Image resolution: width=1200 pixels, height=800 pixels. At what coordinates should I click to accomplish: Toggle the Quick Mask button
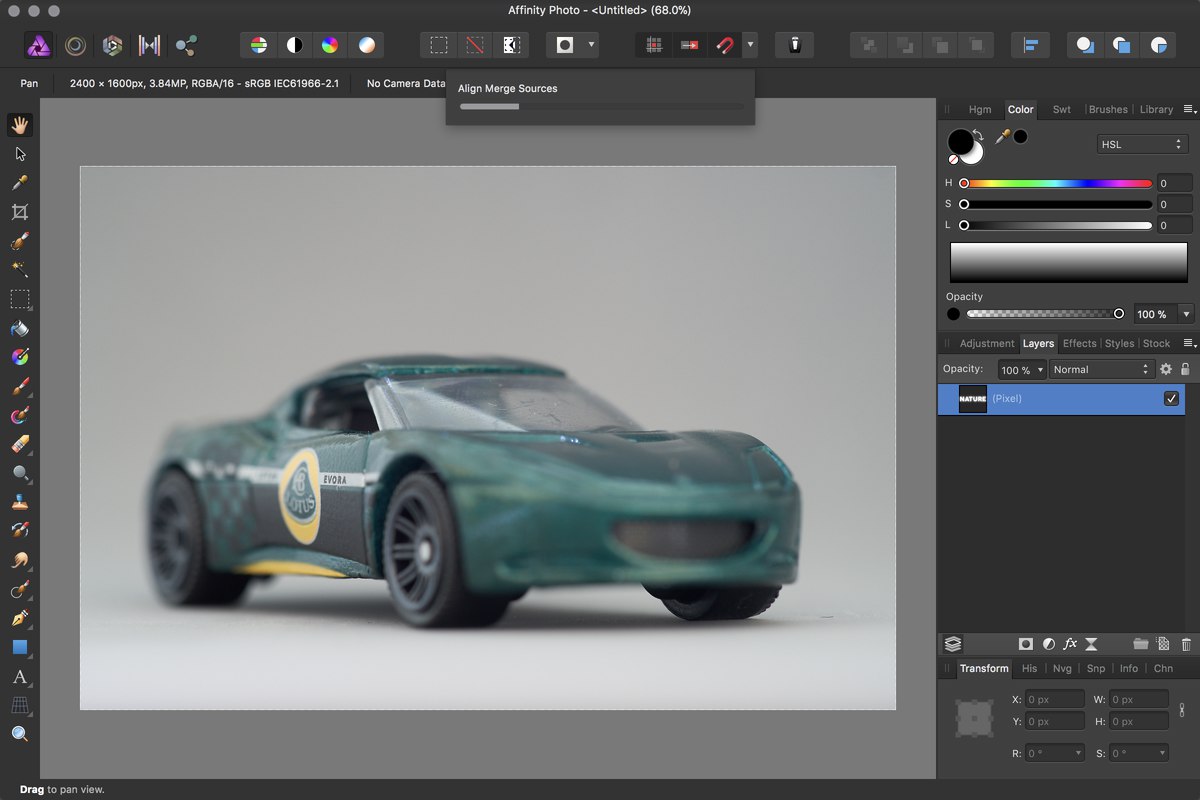[566, 45]
